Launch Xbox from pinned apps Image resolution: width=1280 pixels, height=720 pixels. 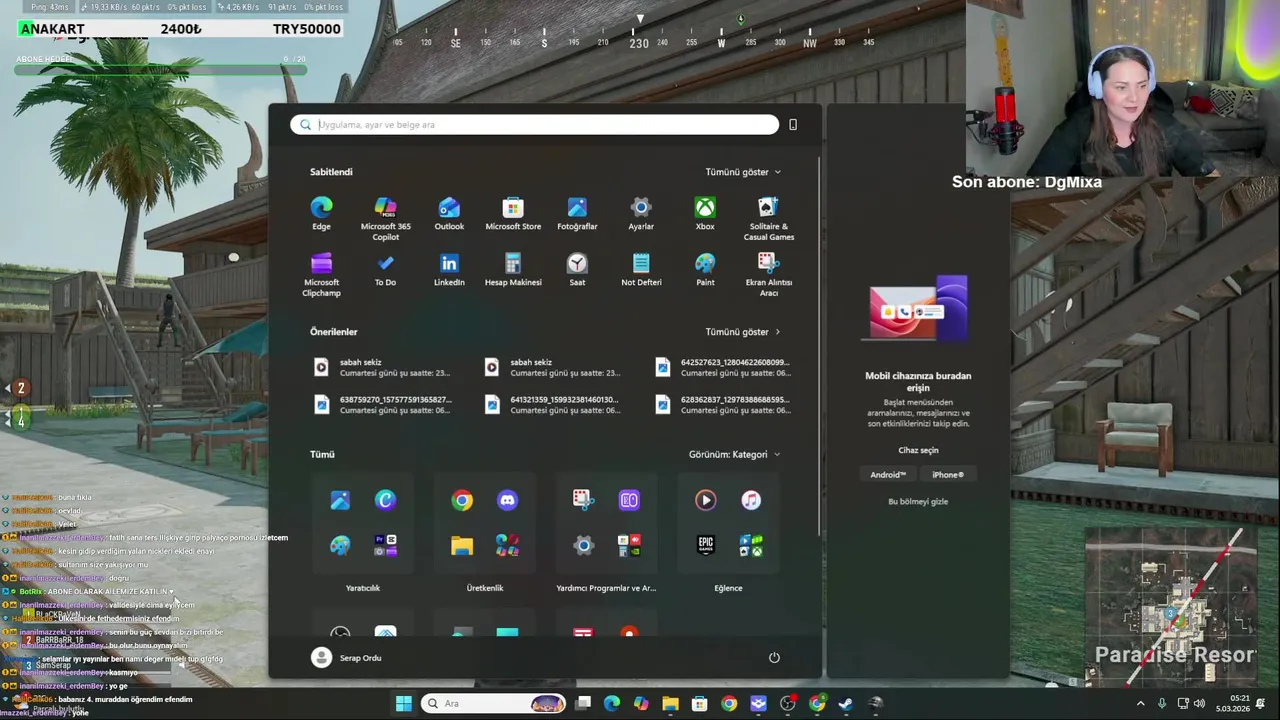coord(705,213)
